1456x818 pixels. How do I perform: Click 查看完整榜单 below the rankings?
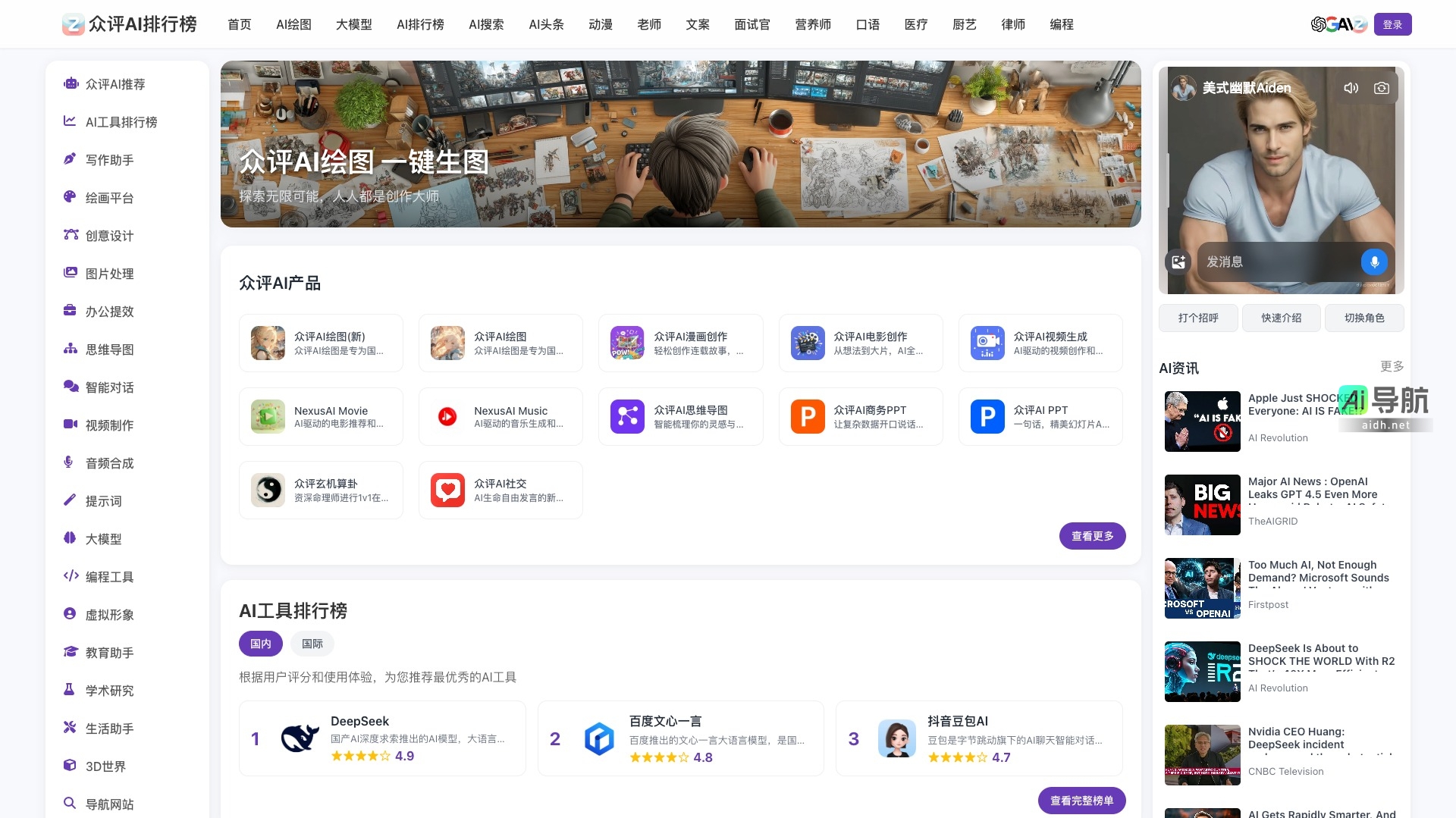(x=1082, y=800)
